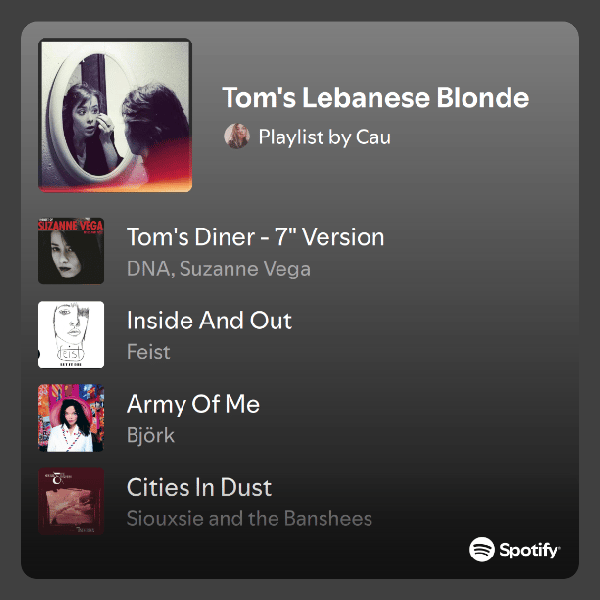Open the large playlist cover image
600x600 pixels.
[x=115, y=115]
